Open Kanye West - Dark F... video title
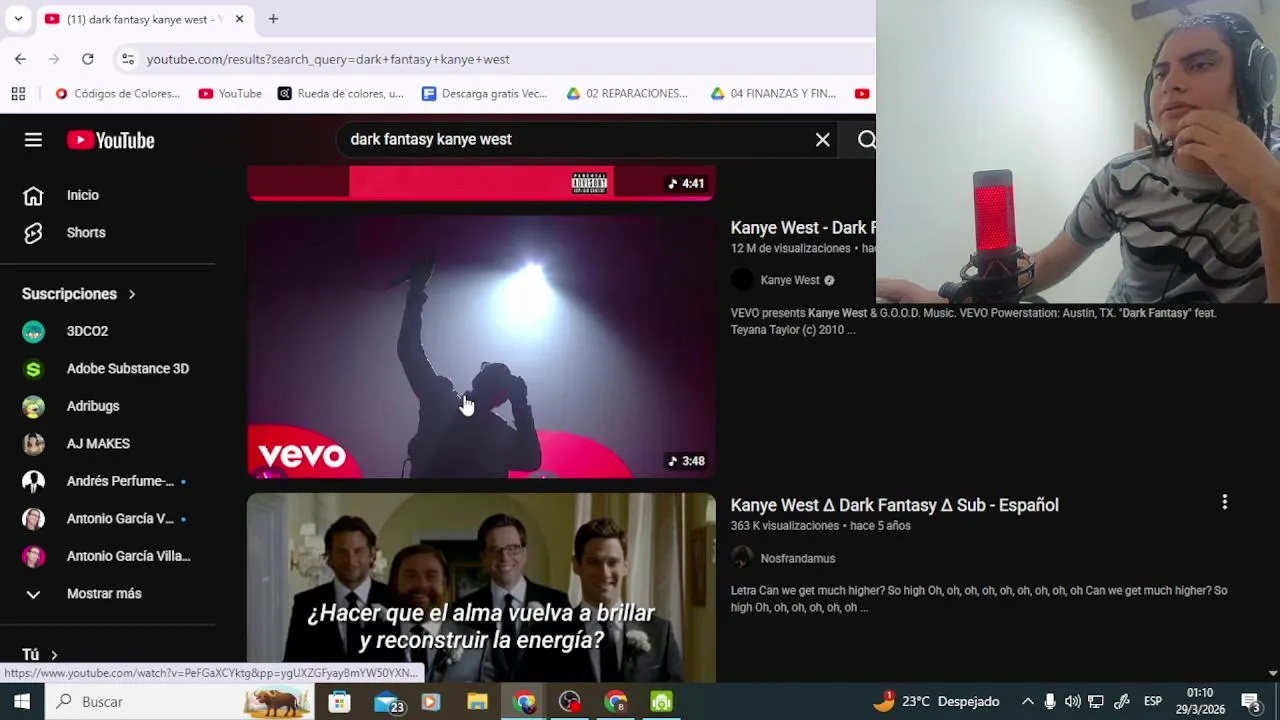The width and height of the screenshot is (1280, 720). click(803, 228)
